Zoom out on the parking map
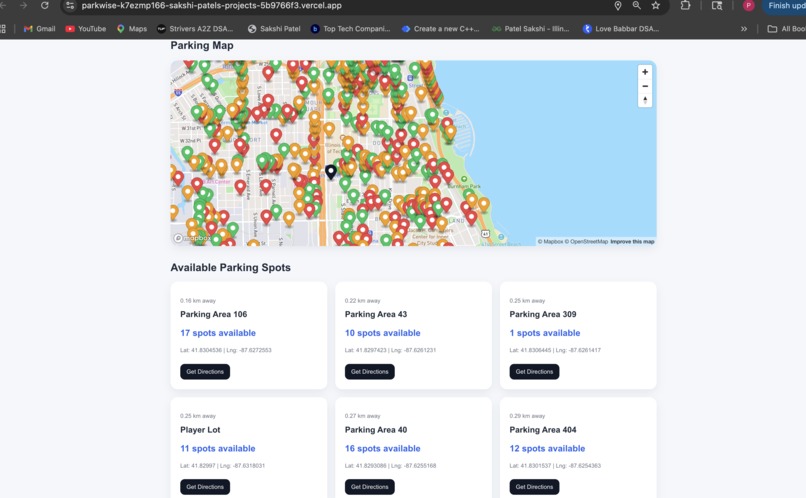 (x=645, y=86)
